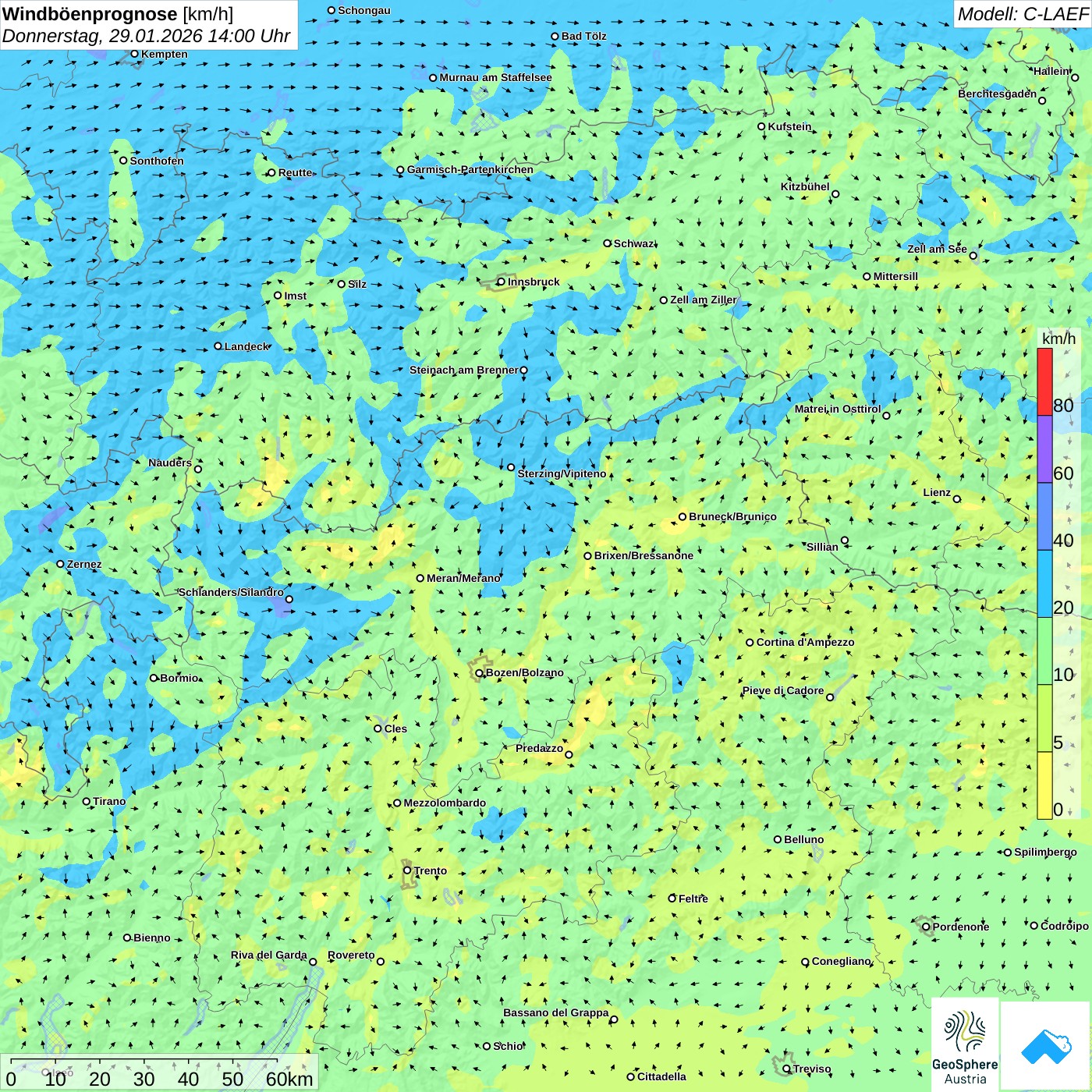Image resolution: width=1092 pixels, height=1092 pixels.
Task: Click the date Donnerstag, 29.01.2026 14:00 Uhr
Action: pos(146,36)
